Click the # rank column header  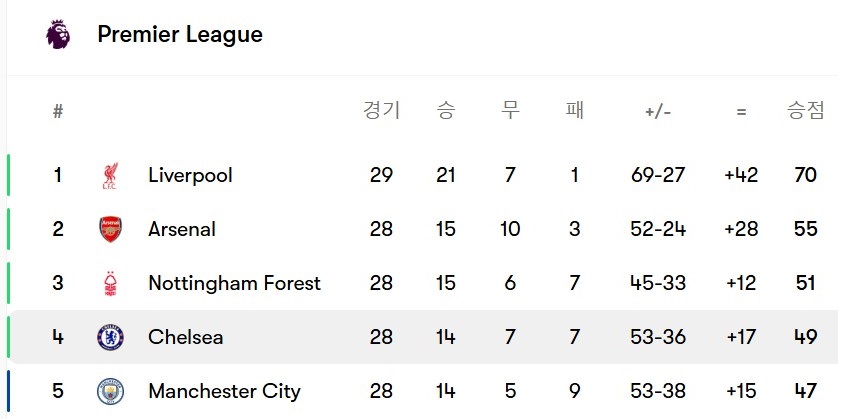pos(58,111)
